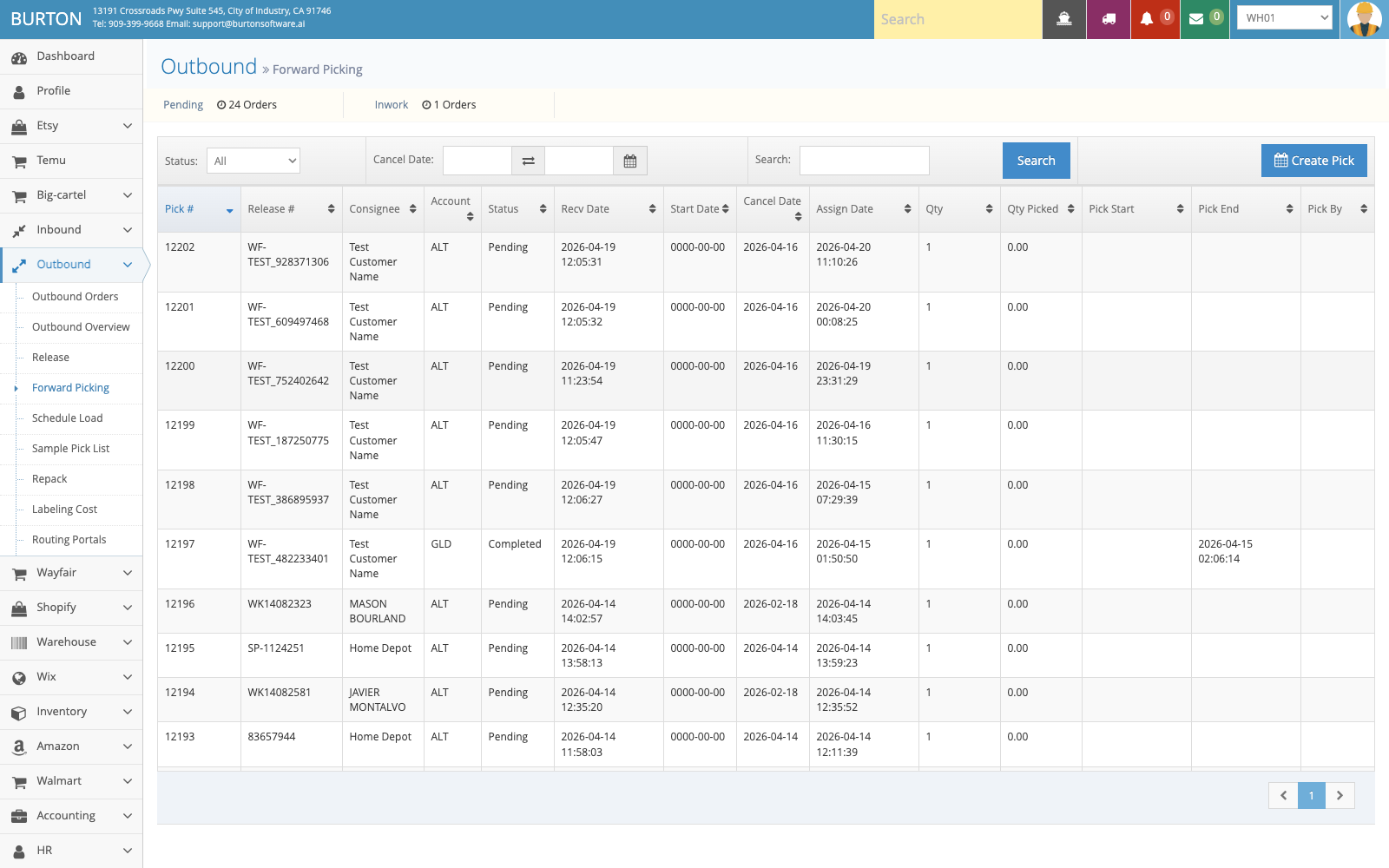The width and height of the screenshot is (1389, 868).
Task: Open the Status filter dropdown
Action: pos(253,161)
